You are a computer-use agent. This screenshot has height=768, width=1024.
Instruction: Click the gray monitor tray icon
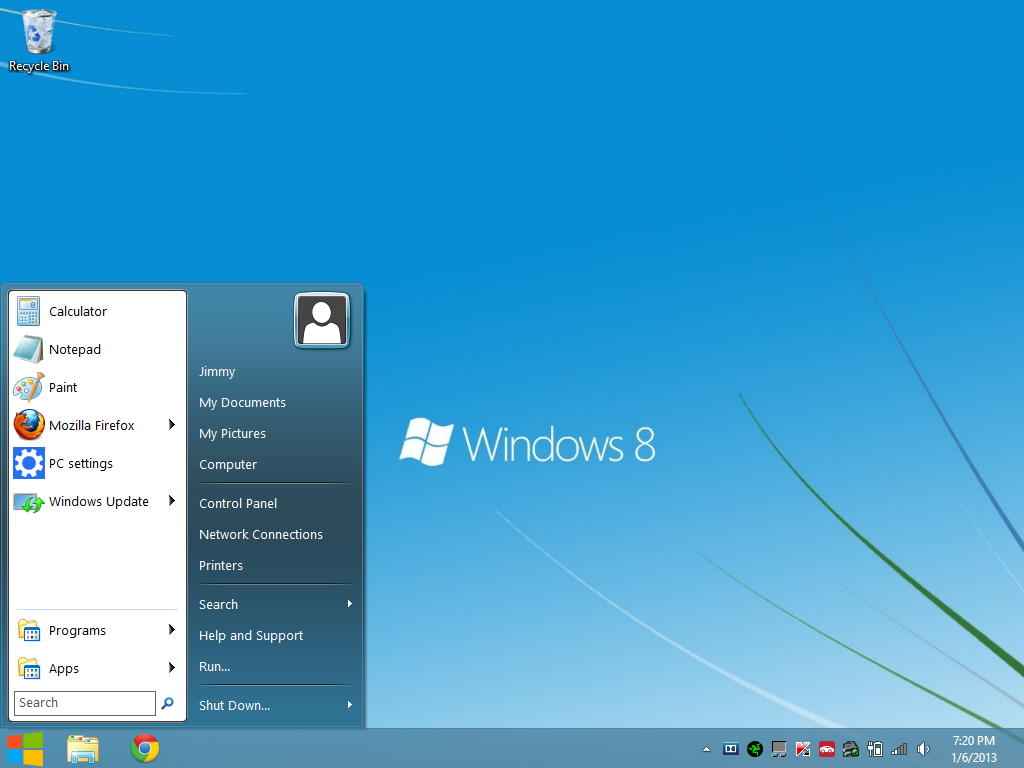point(779,749)
